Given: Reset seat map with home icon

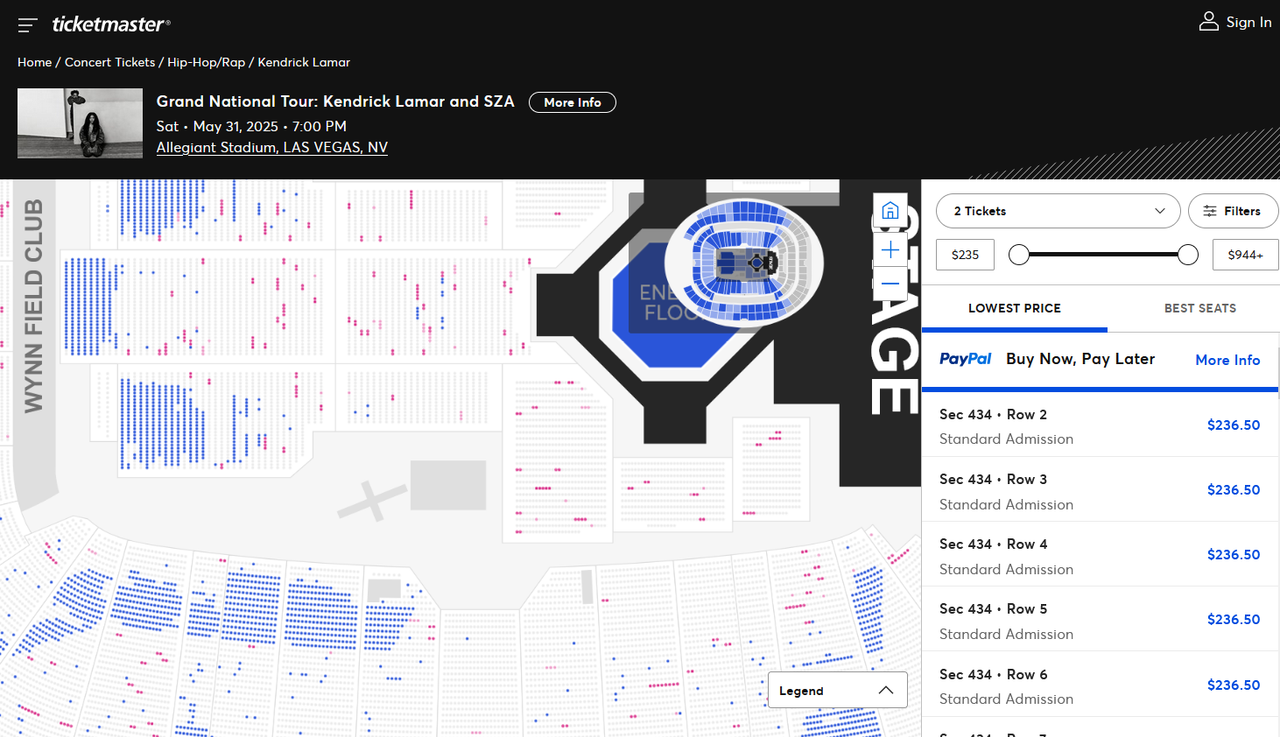Looking at the screenshot, I should point(890,212).
